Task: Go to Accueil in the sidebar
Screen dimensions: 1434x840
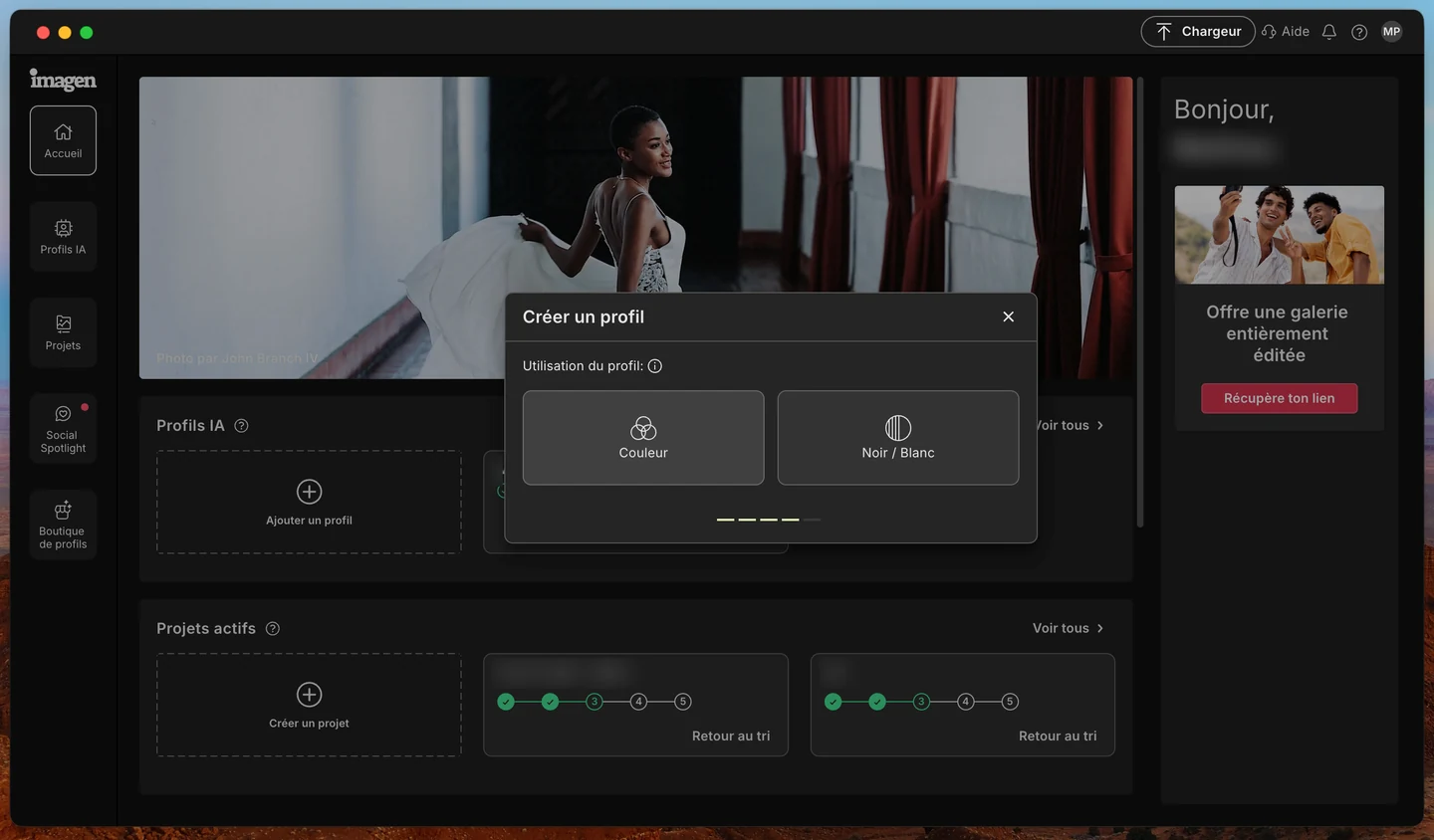Action: pyautogui.click(x=63, y=140)
